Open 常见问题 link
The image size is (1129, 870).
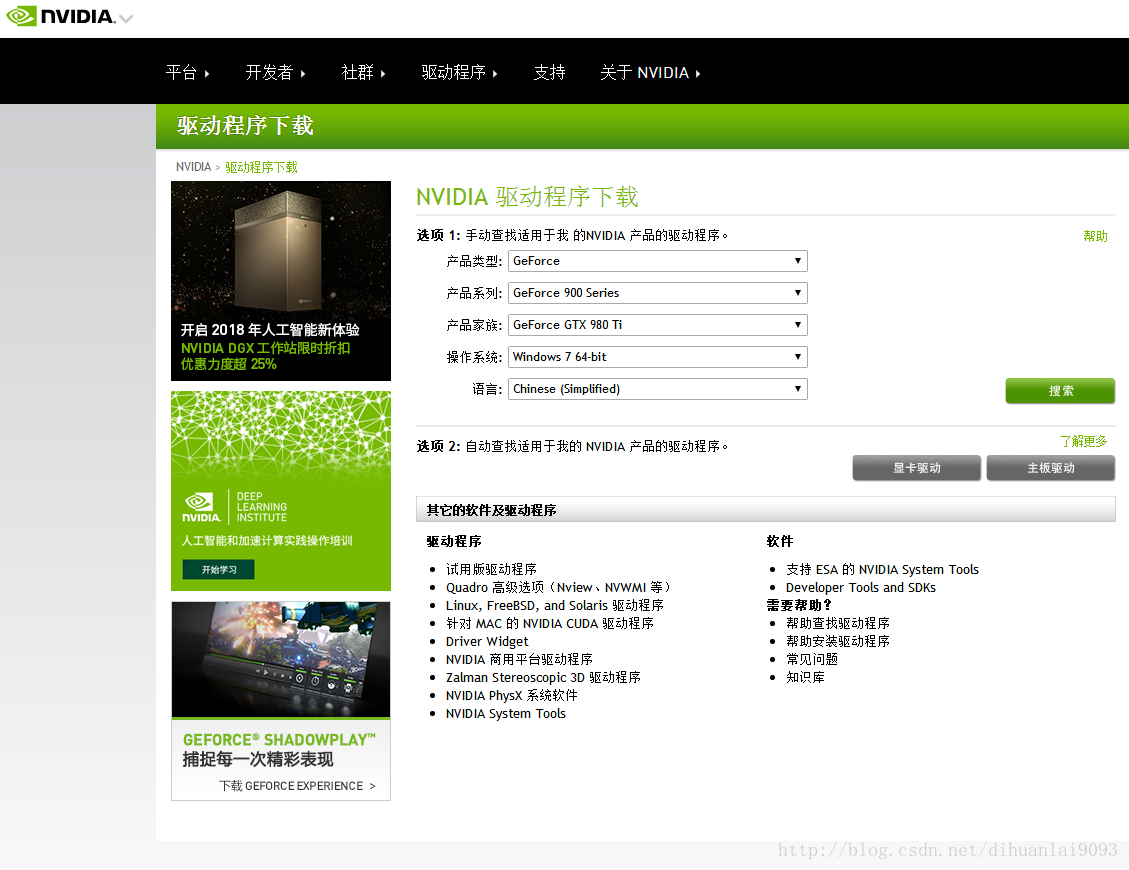click(811, 660)
